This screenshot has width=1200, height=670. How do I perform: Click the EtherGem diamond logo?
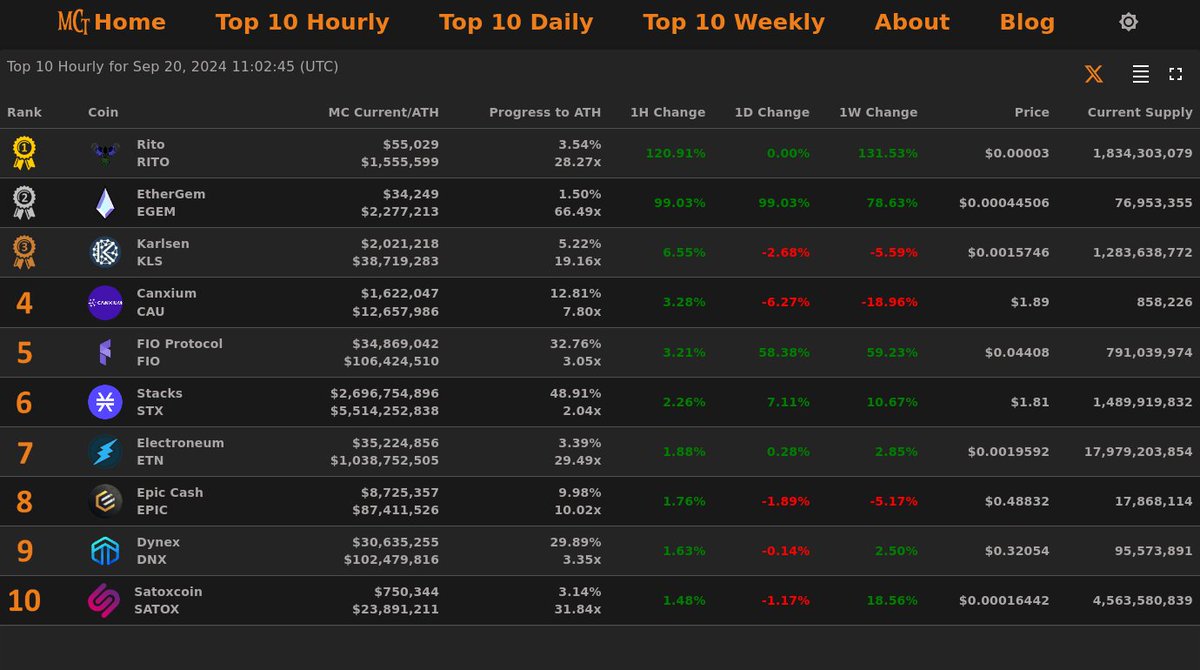105,203
